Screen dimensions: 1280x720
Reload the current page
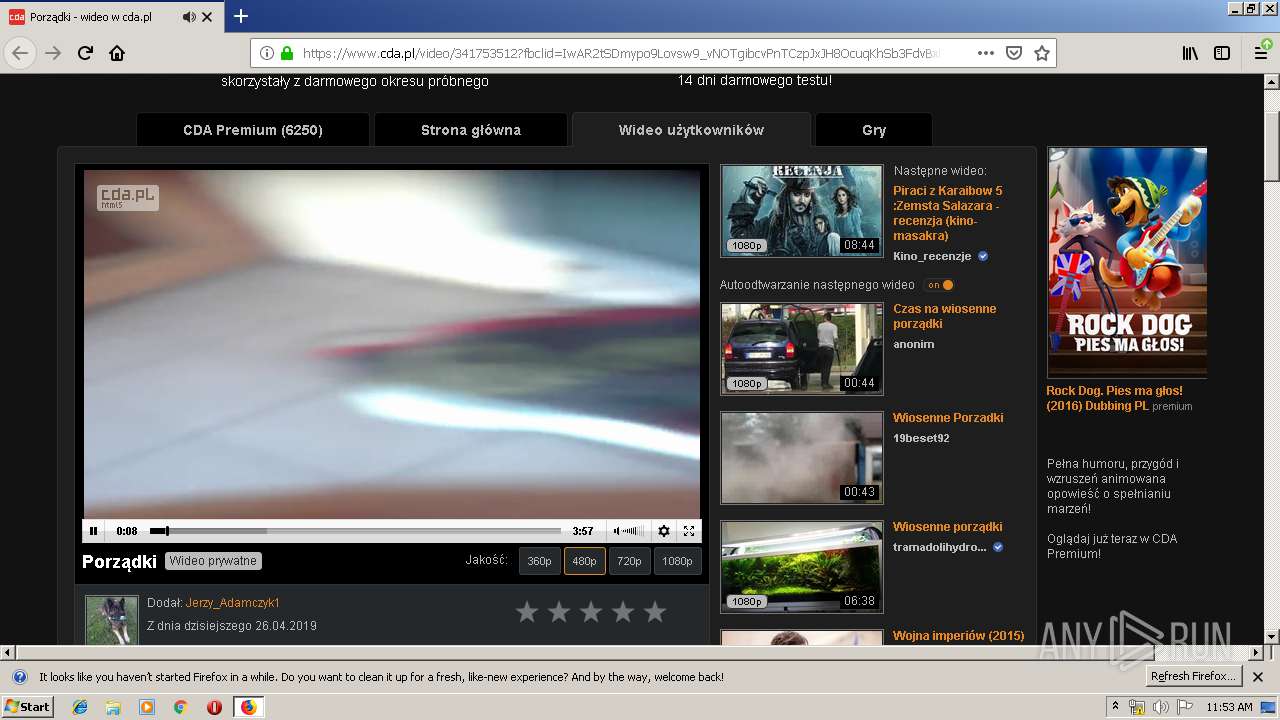coord(85,53)
